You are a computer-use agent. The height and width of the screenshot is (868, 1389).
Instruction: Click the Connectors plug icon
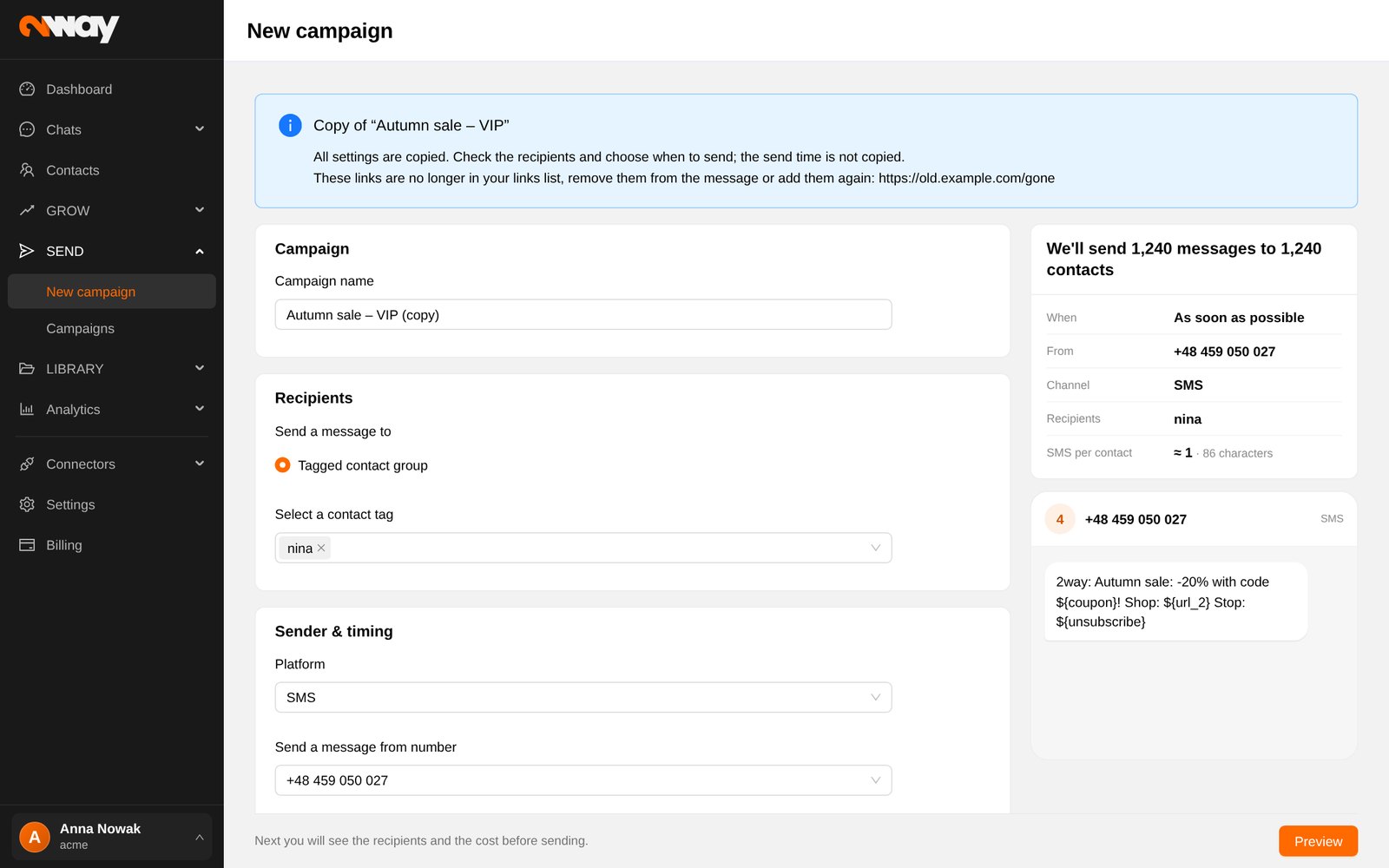tap(27, 464)
